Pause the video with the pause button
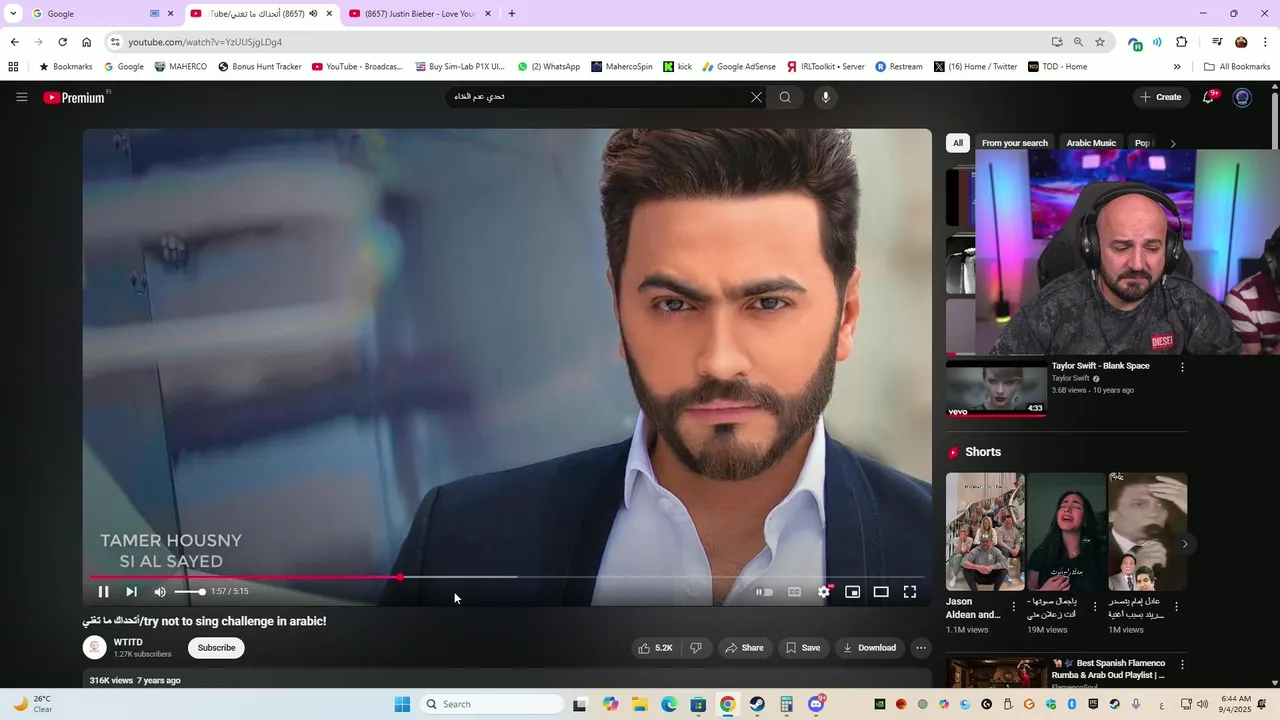 (x=103, y=592)
